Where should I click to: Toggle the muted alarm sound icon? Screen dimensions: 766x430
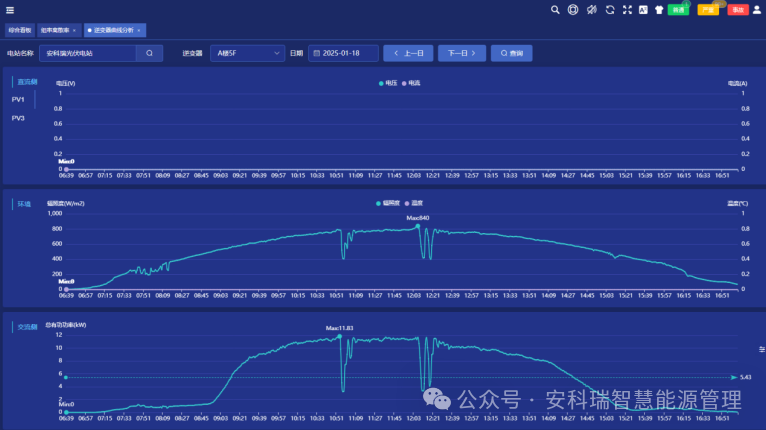click(592, 10)
